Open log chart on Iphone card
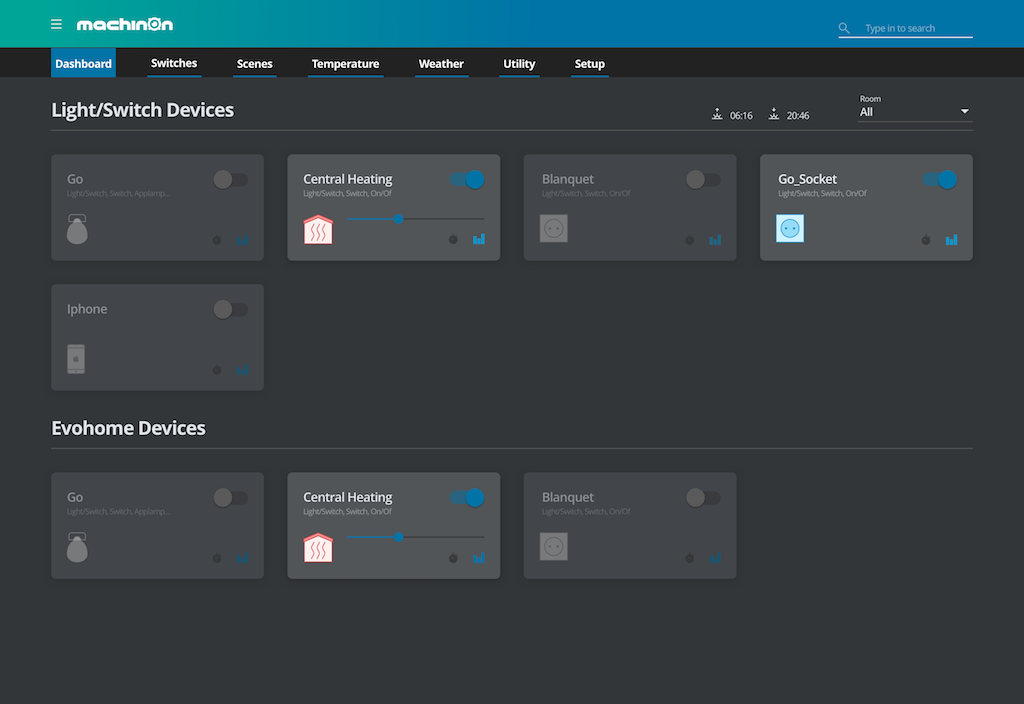 click(x=242, y=370)
